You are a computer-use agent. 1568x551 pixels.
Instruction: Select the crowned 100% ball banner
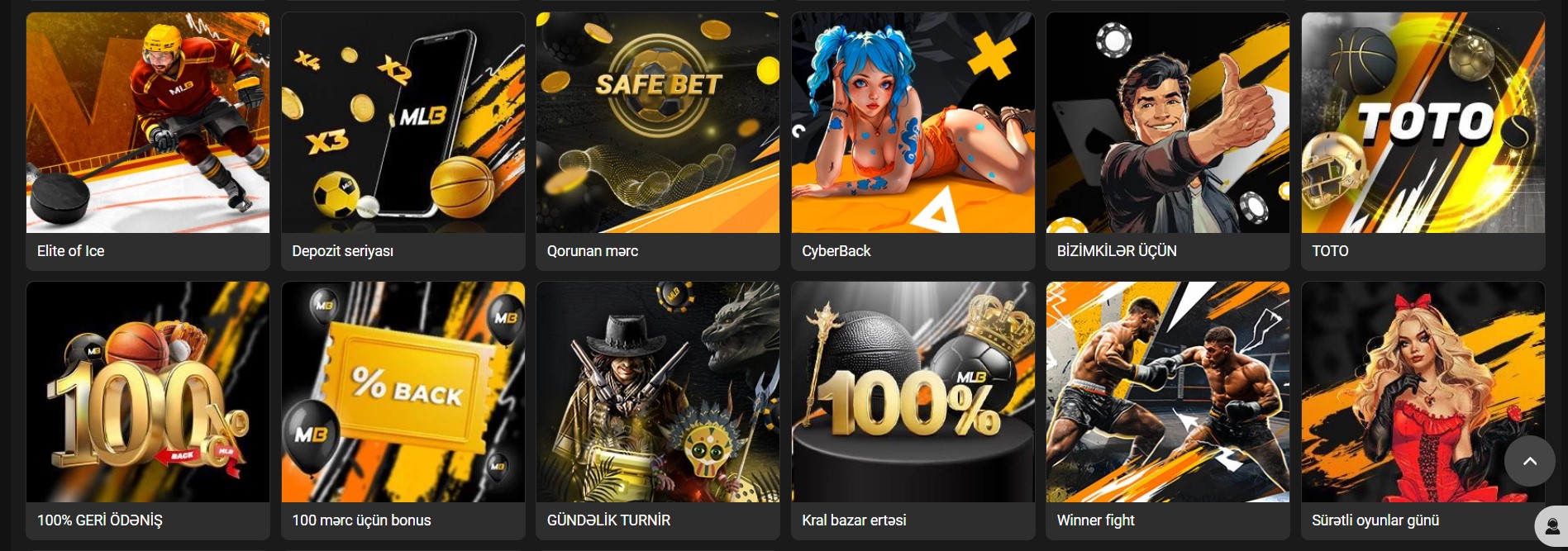tap(913, 392)
